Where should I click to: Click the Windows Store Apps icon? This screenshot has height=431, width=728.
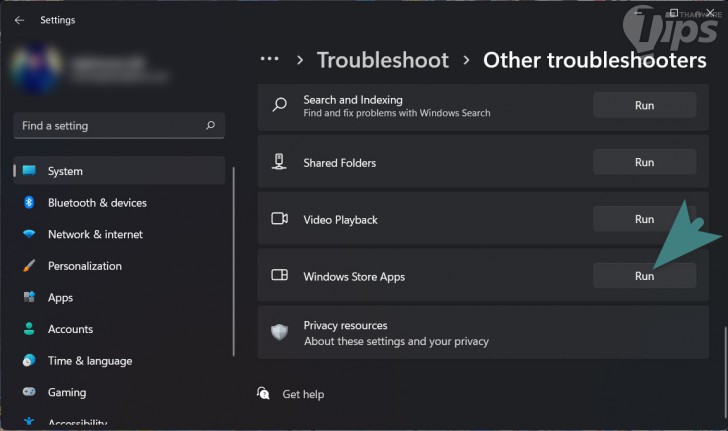tap(280, 275)
